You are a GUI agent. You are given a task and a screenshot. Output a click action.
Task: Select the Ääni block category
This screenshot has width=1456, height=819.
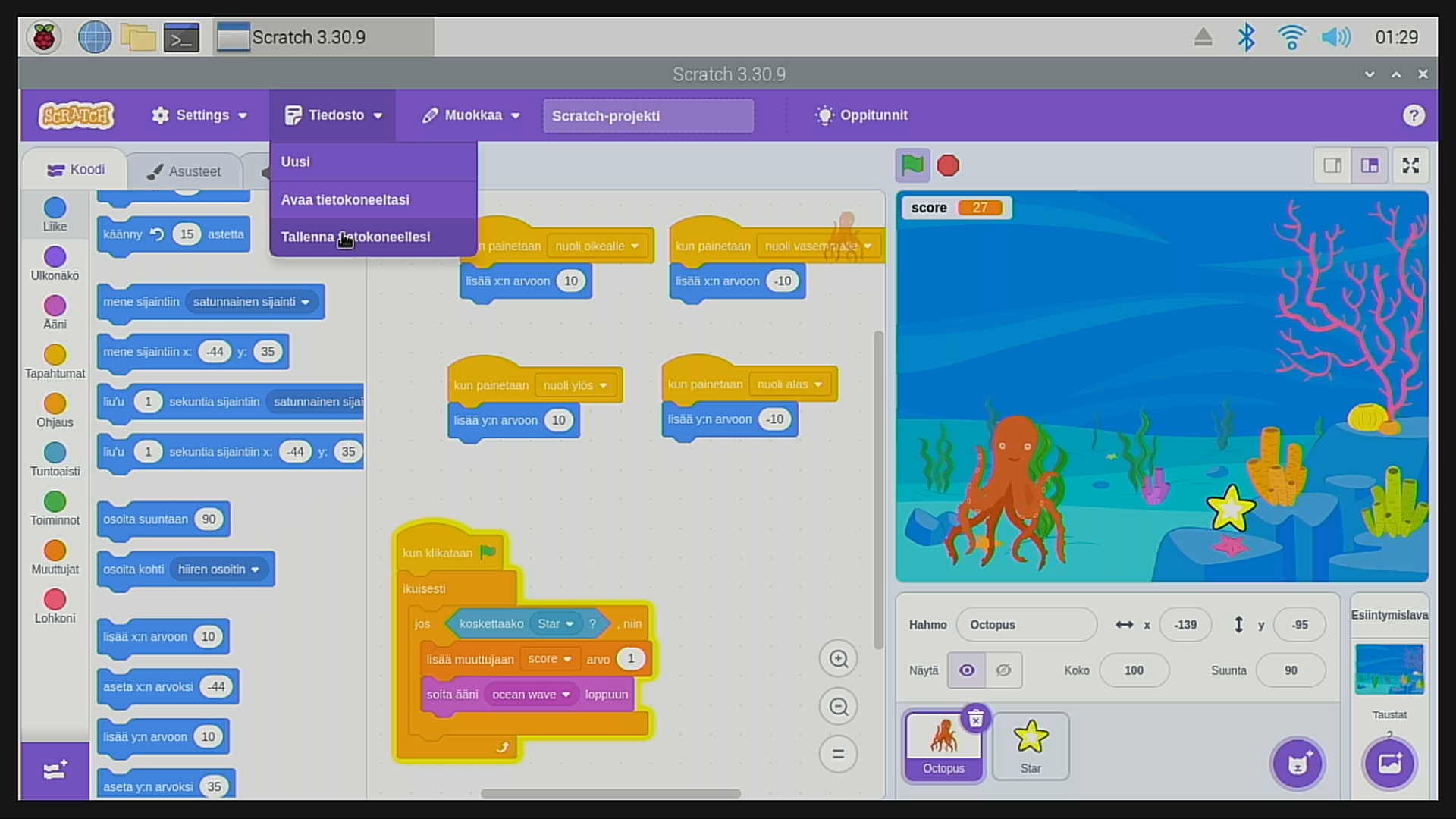click(x=55, y=312)
